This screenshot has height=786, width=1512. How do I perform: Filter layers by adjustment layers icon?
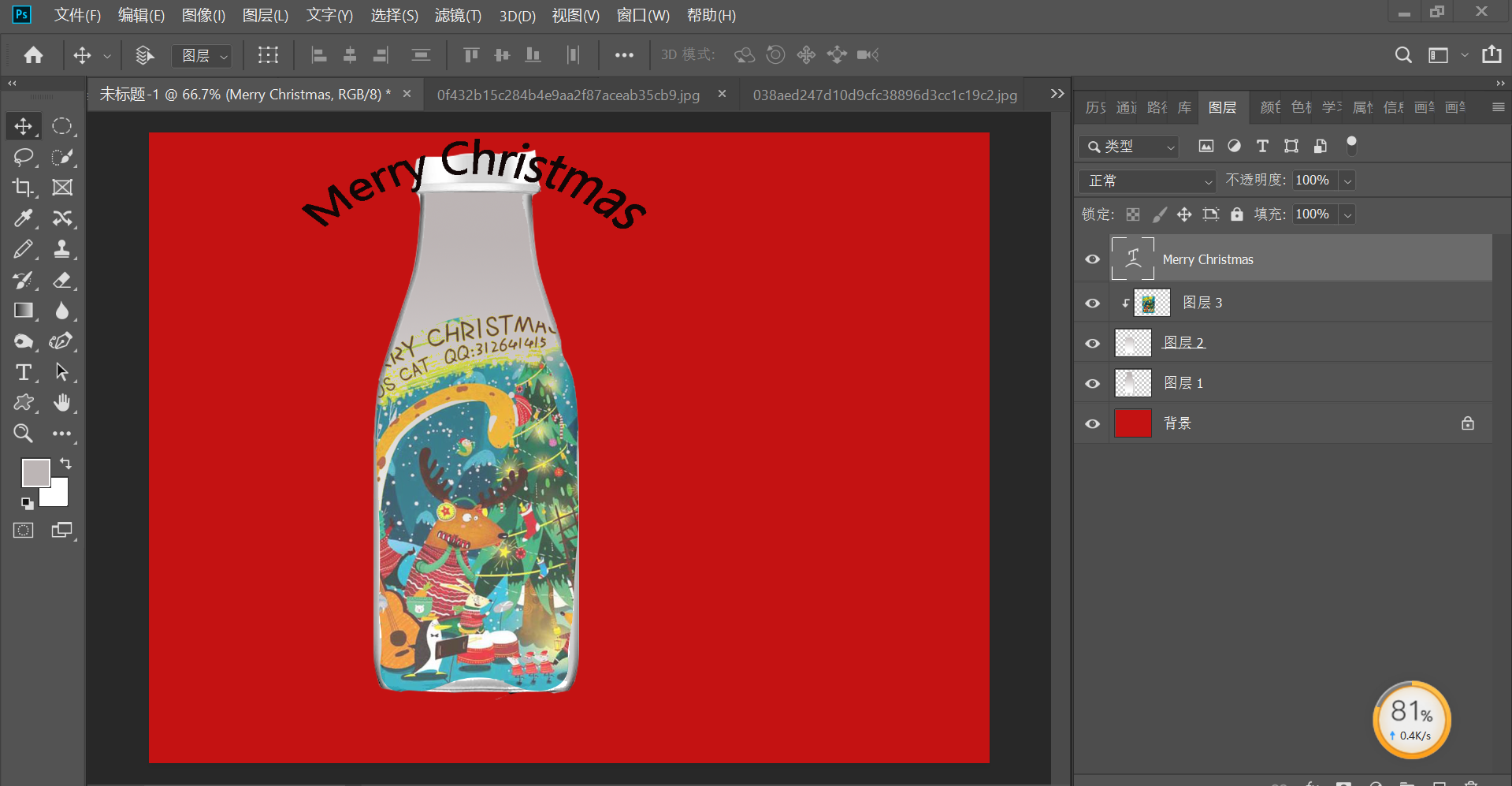(x=1234, y=146)
